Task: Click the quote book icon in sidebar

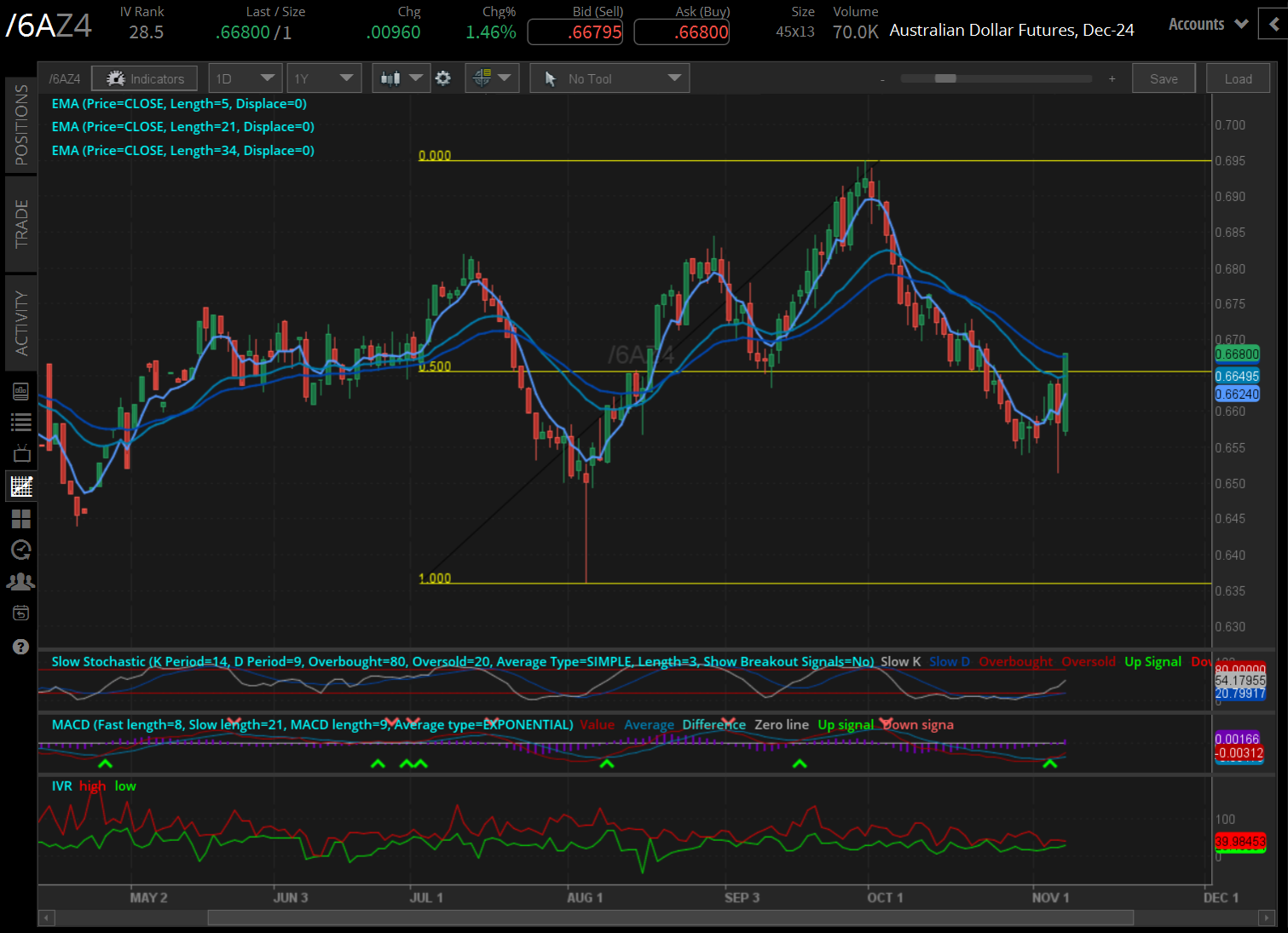Action: point(21,391)
